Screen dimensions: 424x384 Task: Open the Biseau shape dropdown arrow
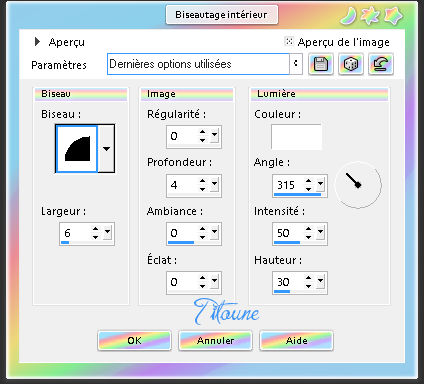(106, 149)
